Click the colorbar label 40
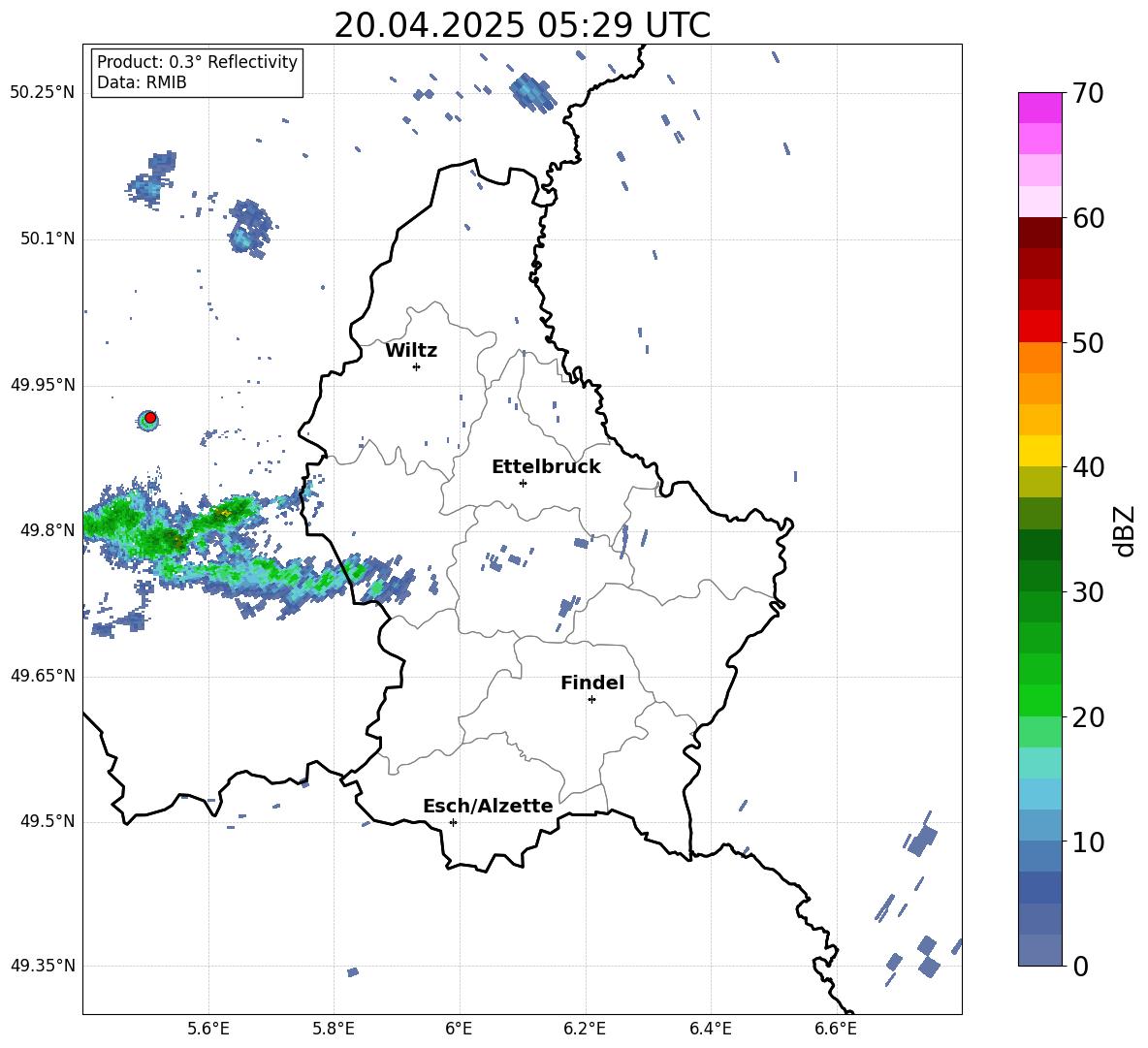 [1088, 467]
